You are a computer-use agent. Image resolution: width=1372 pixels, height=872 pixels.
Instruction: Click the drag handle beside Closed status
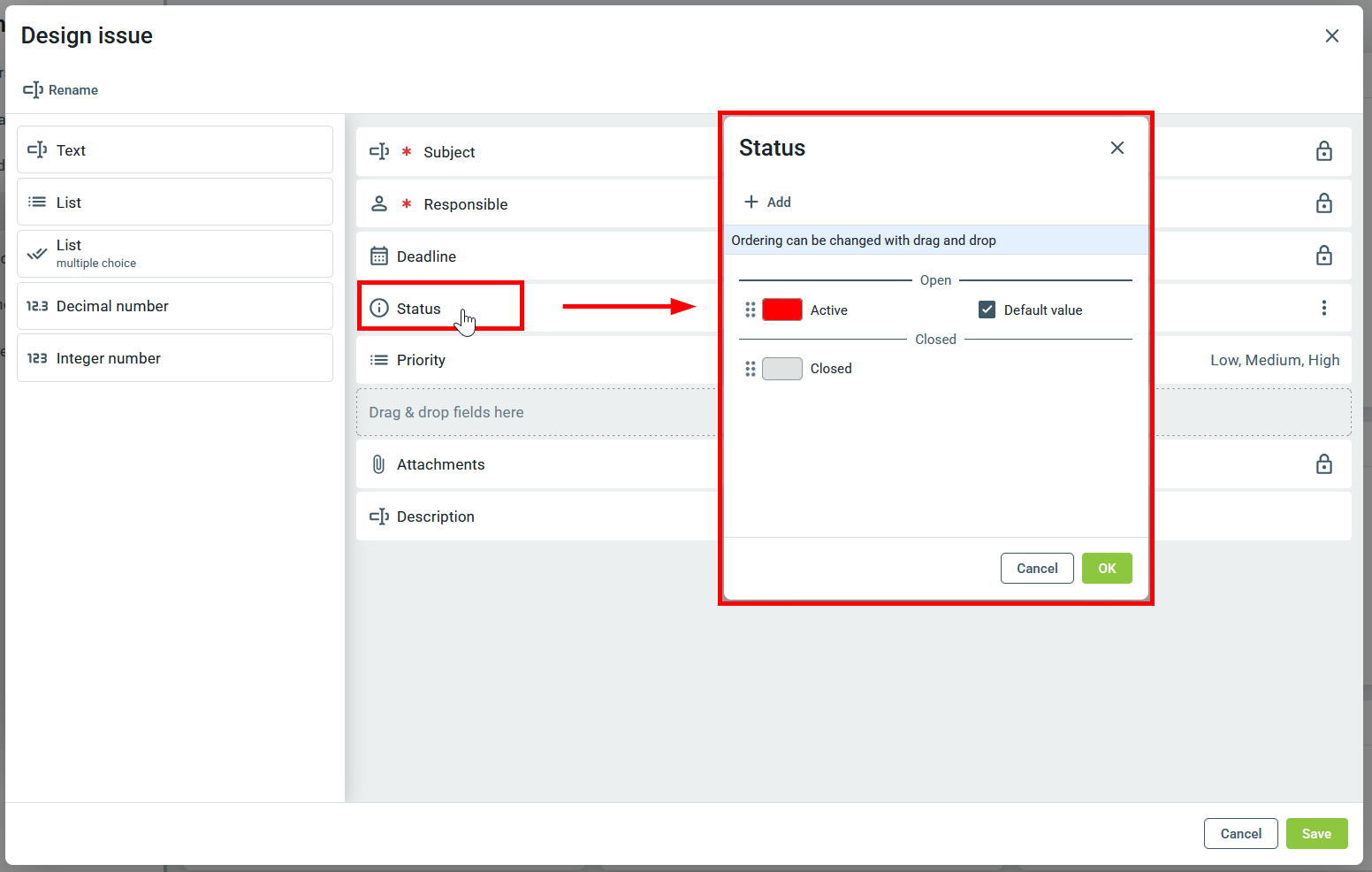750,369
